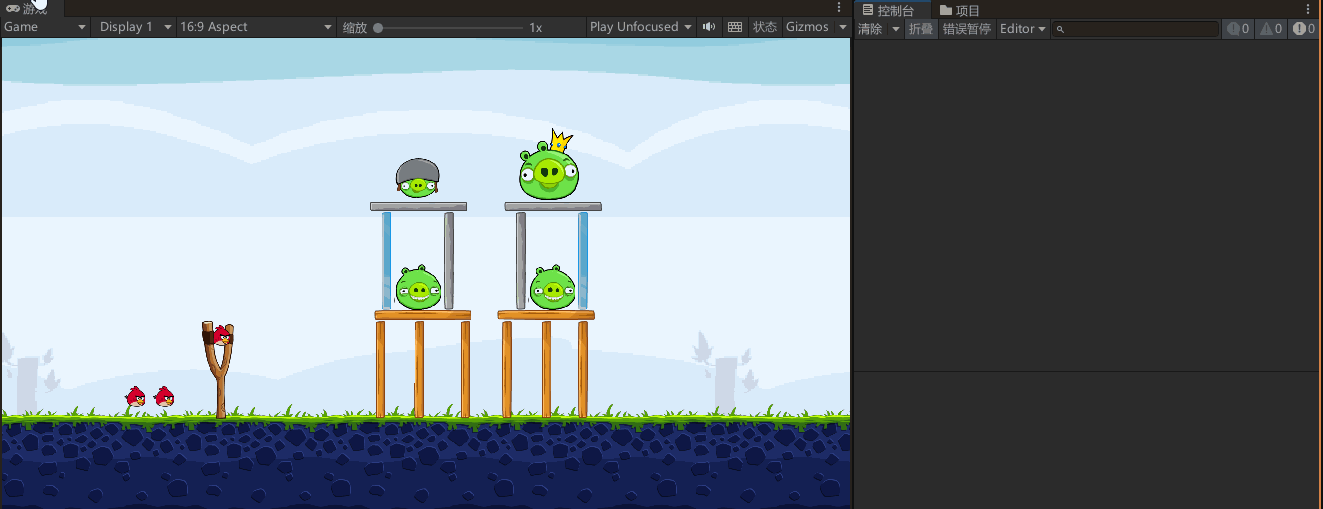This screenshot has height=509, width=1323.
Task: Focus the Console search field
Action: 1136,29
